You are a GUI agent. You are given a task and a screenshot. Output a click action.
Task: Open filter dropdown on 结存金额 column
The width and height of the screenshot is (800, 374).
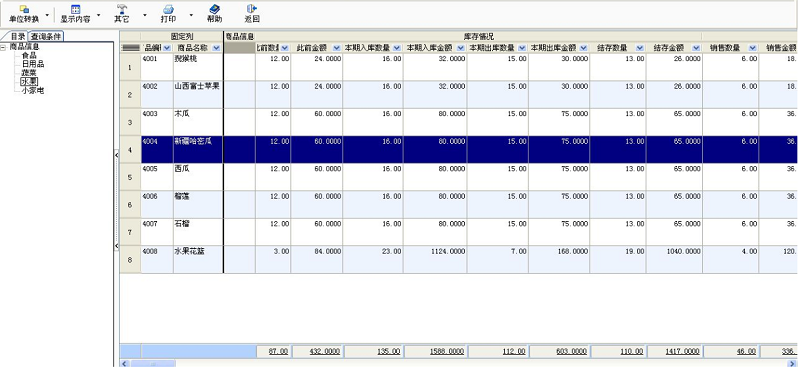tap(696, 48)
